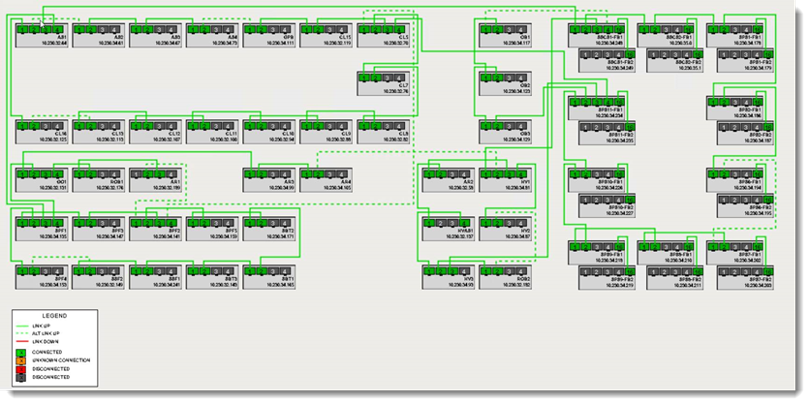Click port 2 on the CL11 device
Screen dimensions: 810x405
206,126
